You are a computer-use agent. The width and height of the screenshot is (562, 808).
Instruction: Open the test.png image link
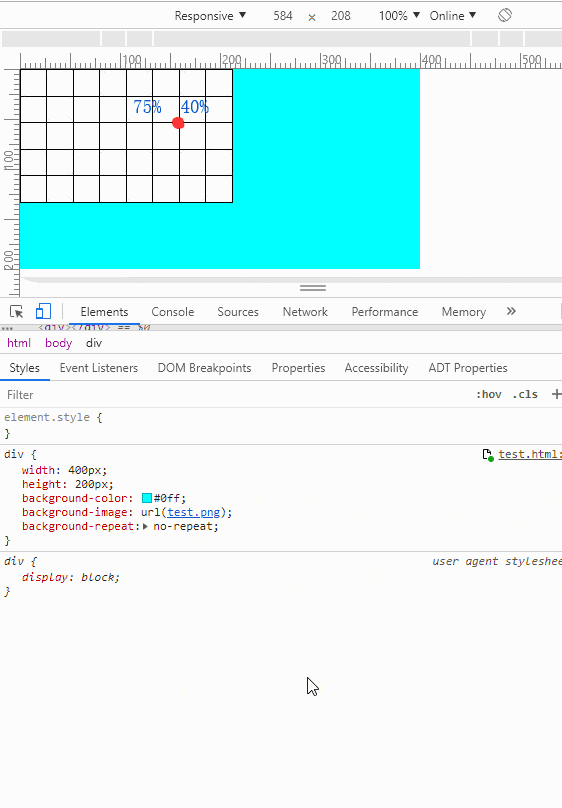click(x=194, y=512)
